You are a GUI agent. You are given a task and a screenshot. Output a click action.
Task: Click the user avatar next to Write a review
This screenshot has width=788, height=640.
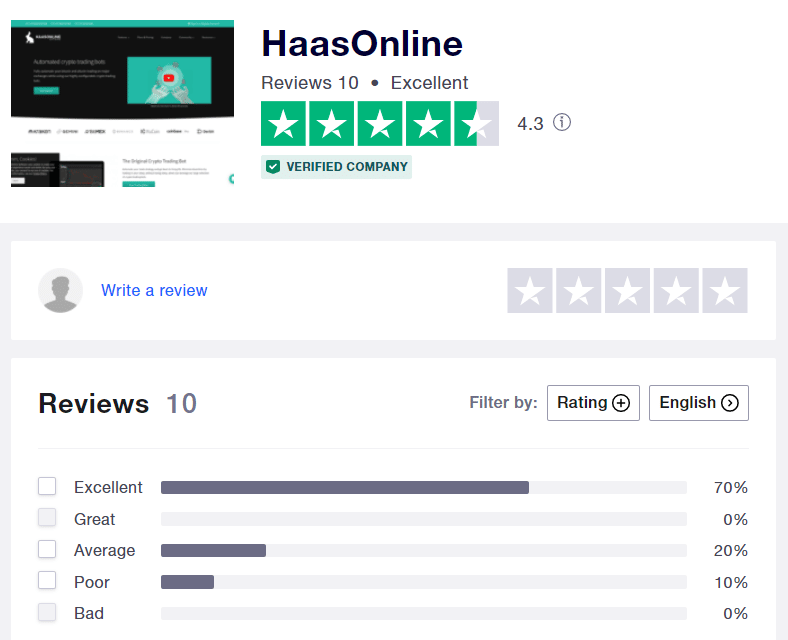click(60, 290)
